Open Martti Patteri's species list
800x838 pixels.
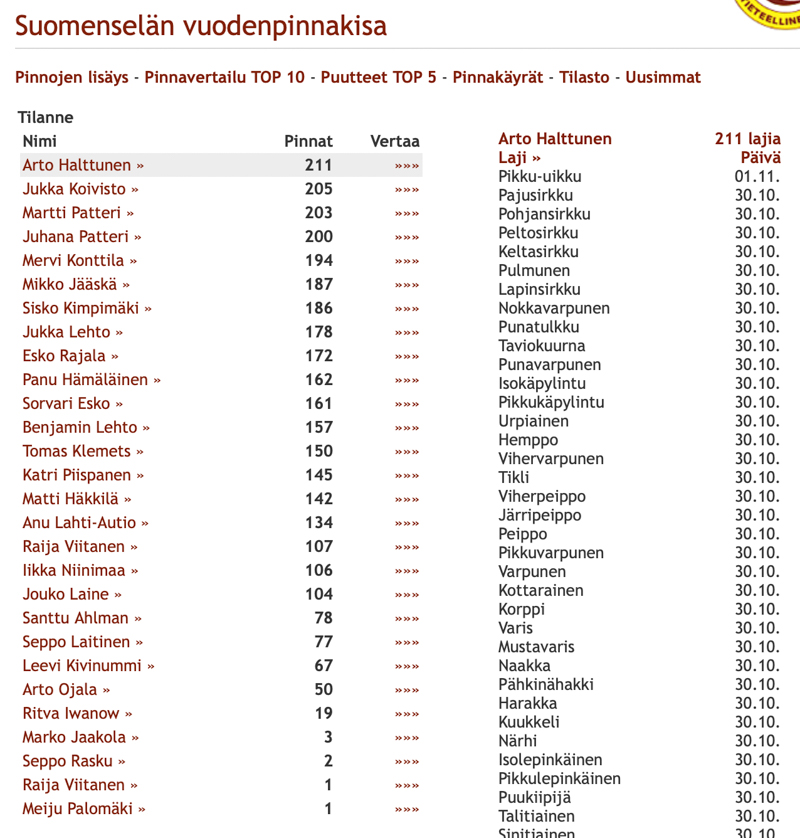[78, 213]
